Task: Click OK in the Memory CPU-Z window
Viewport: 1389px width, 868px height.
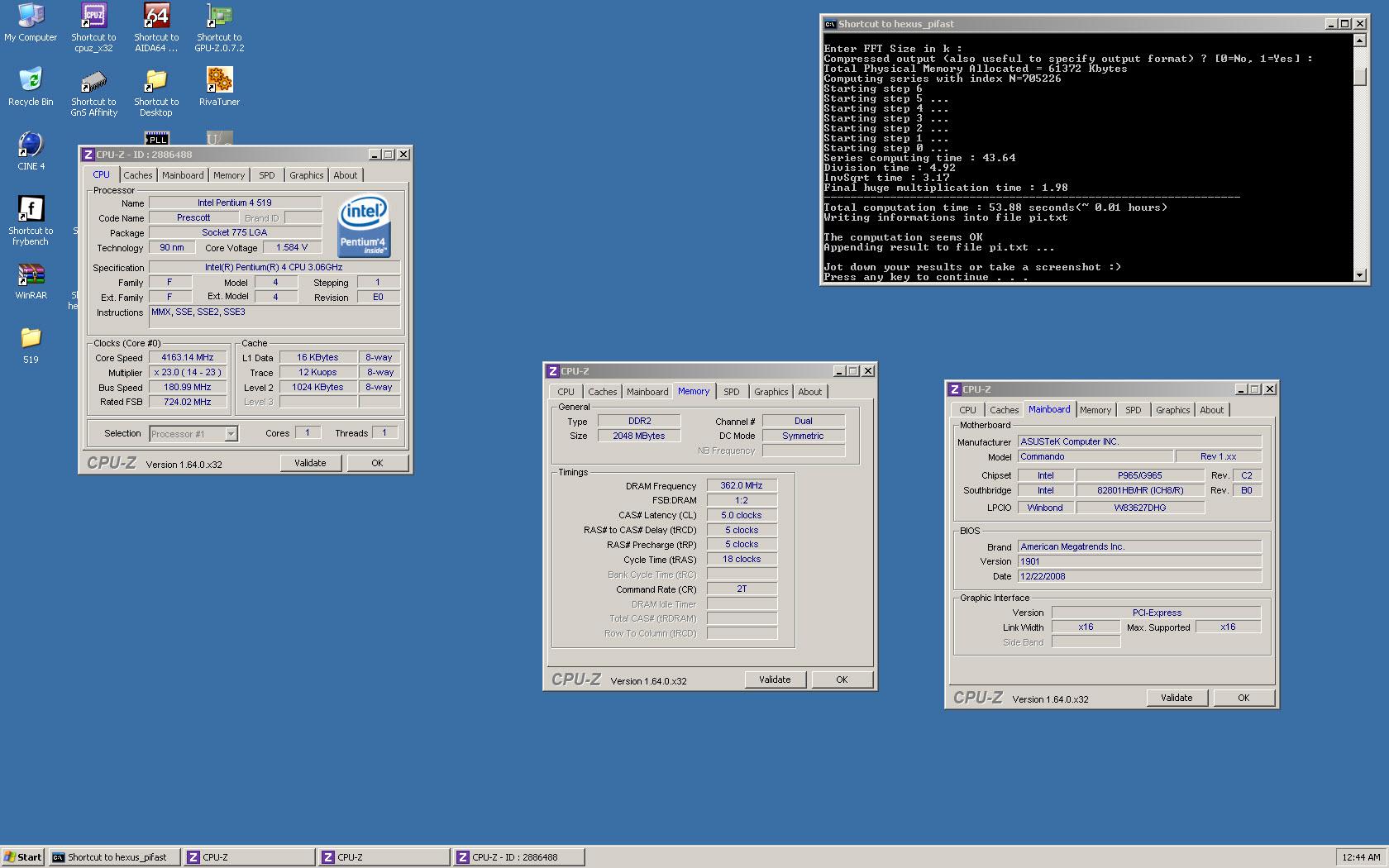Action: 842,680
